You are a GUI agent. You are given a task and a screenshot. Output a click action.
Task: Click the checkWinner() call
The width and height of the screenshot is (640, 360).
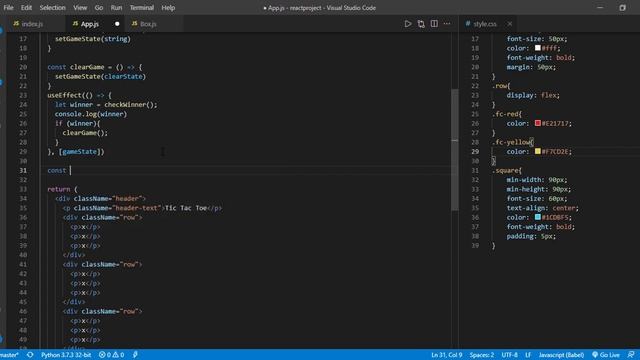click(130, 104)
